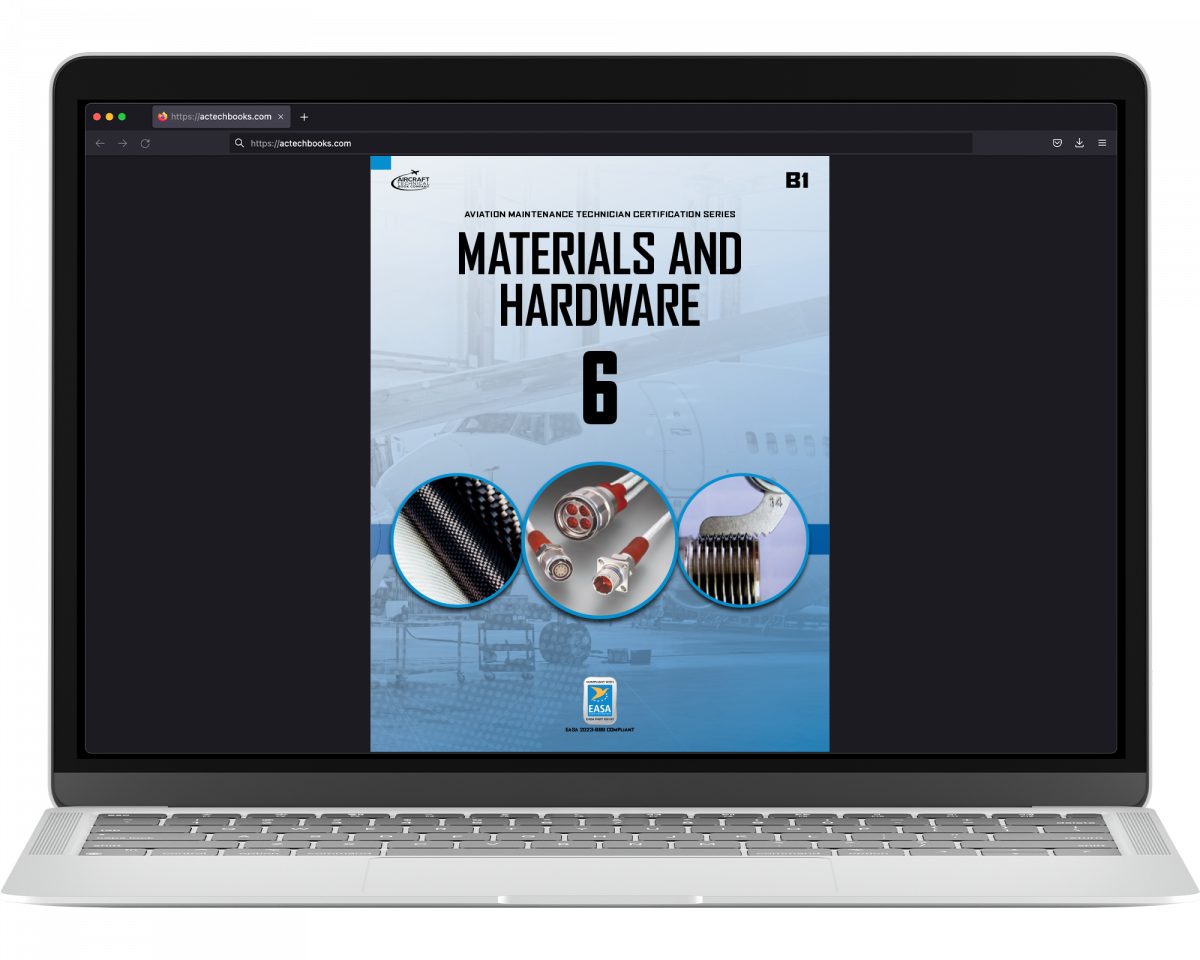Viewport: 1200px width, 960px height.
Task: Open the Pocket save icon in toolbar
Action: (1057, 143)
